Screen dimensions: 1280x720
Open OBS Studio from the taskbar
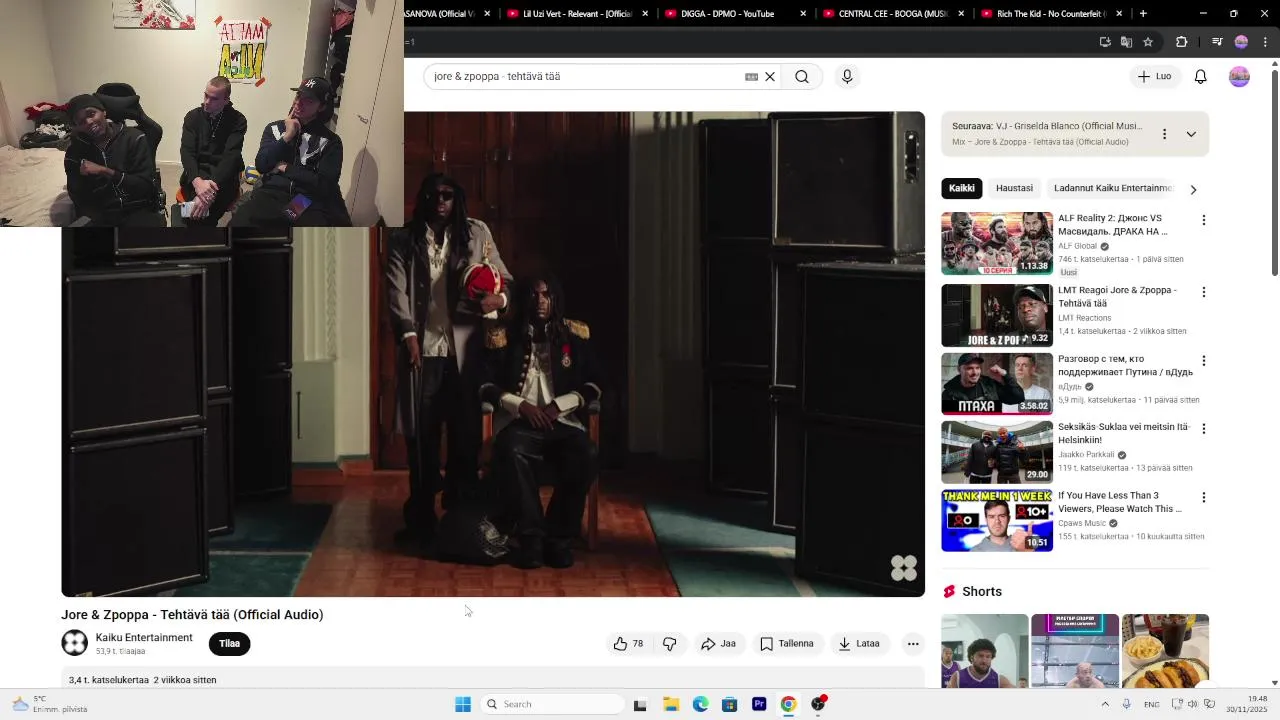point(819,704)
